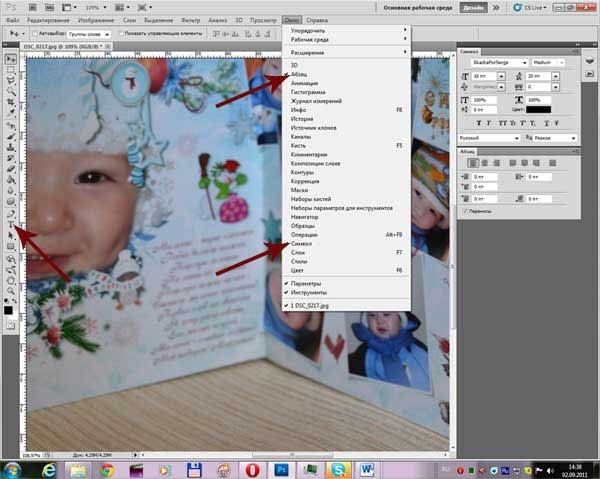Open the Файл menu
Viewport: 600px width, 479px height.
pos(13,20)
